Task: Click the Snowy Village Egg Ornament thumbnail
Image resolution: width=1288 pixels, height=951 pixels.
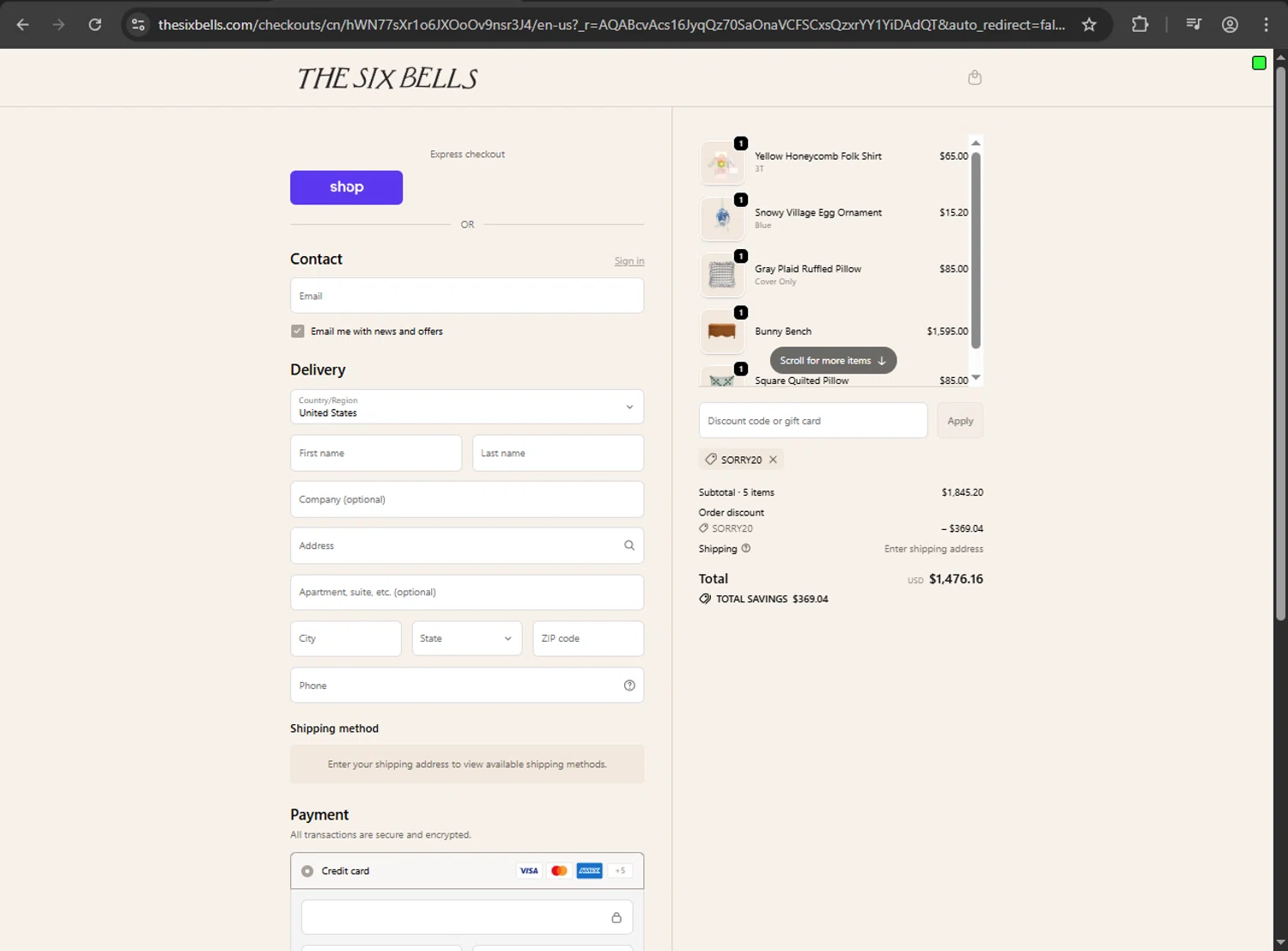Action: [722, 218]
